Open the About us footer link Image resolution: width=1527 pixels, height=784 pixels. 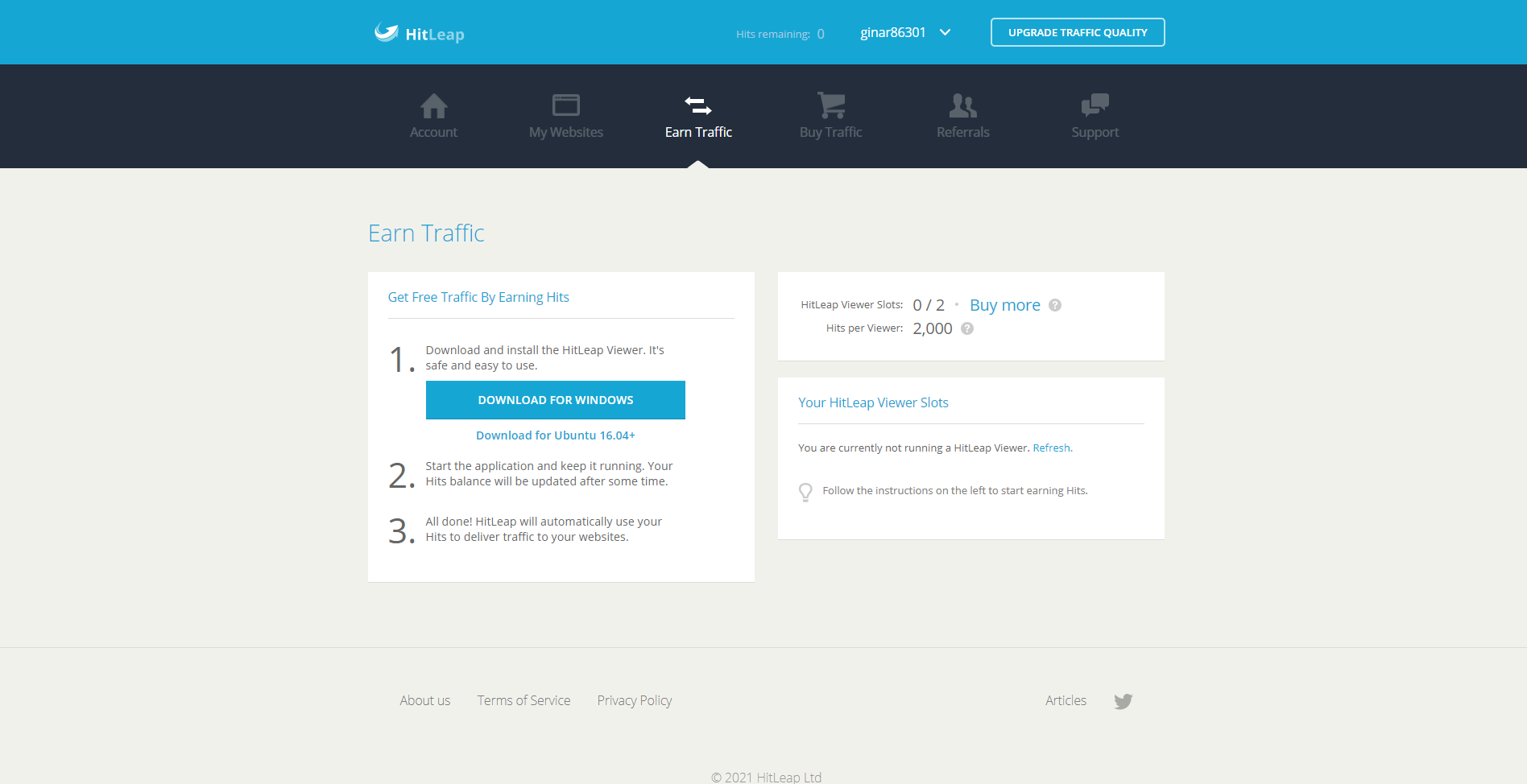pos(425,700)
